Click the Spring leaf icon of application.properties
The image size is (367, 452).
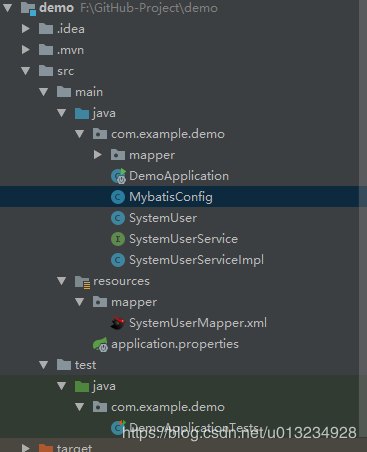[100, 344]
